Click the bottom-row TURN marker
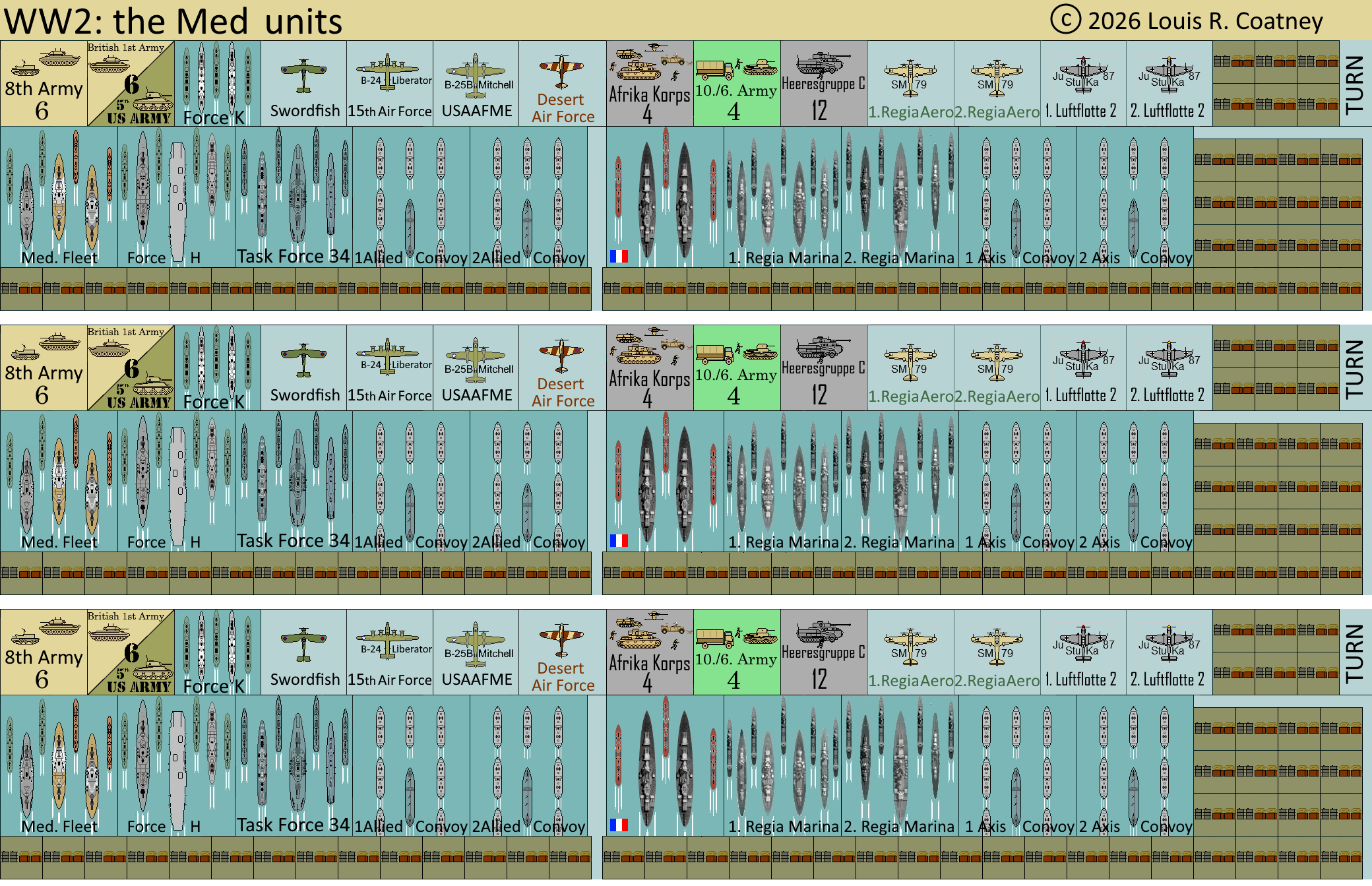 [1354, 652]
